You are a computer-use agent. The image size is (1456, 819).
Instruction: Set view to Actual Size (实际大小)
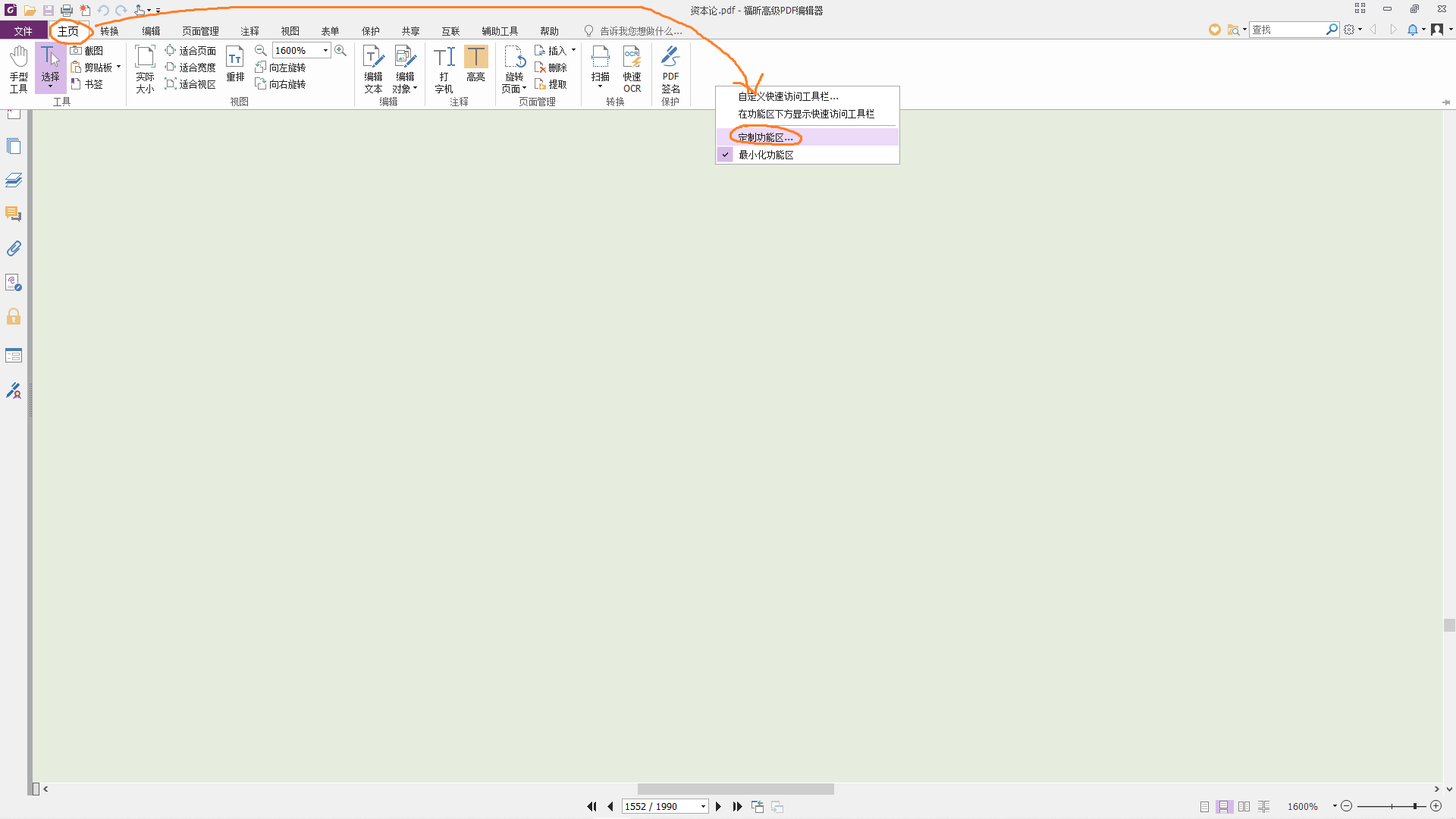[145, 69]
